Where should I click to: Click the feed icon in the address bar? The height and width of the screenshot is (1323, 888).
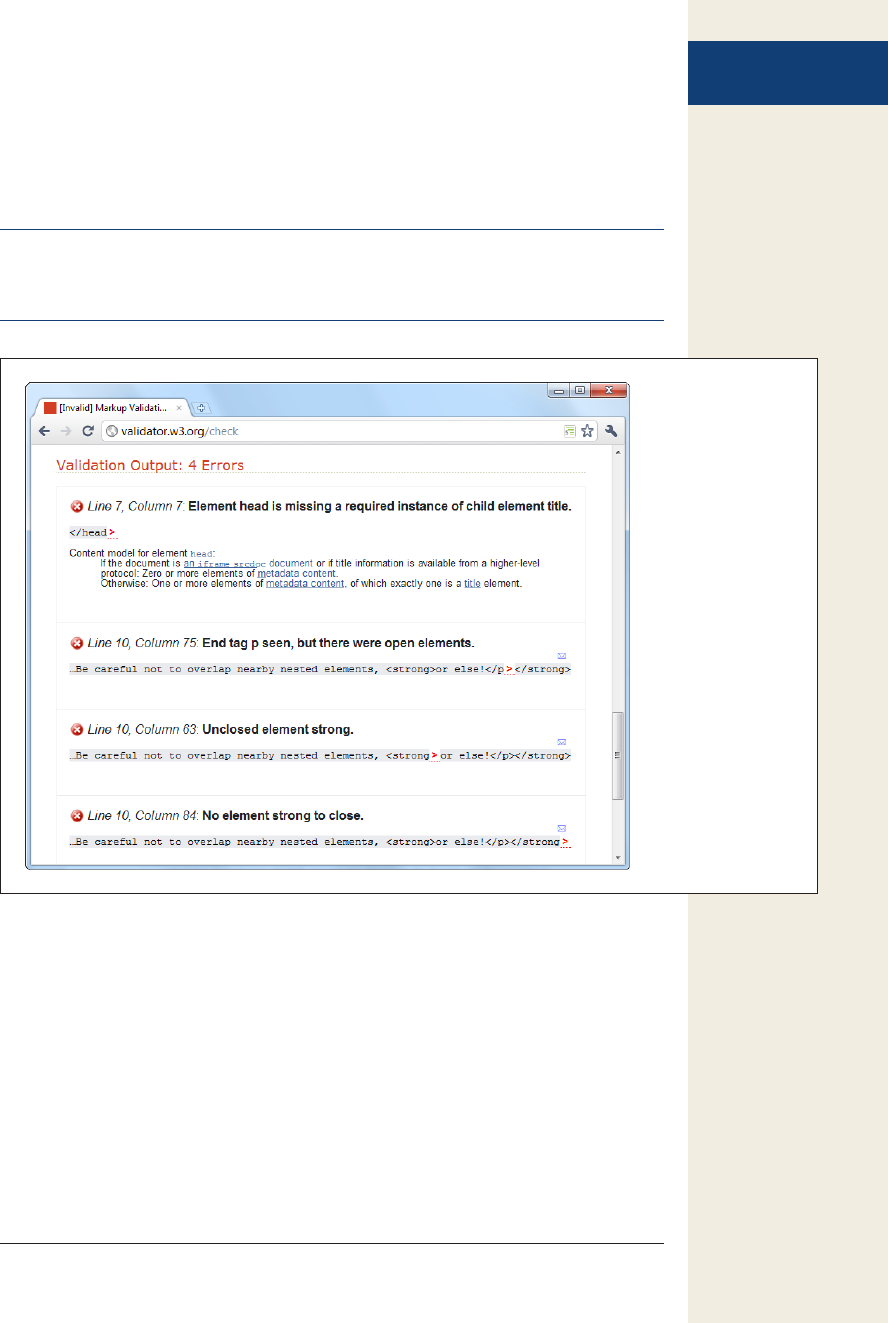(x=569, y=432)
